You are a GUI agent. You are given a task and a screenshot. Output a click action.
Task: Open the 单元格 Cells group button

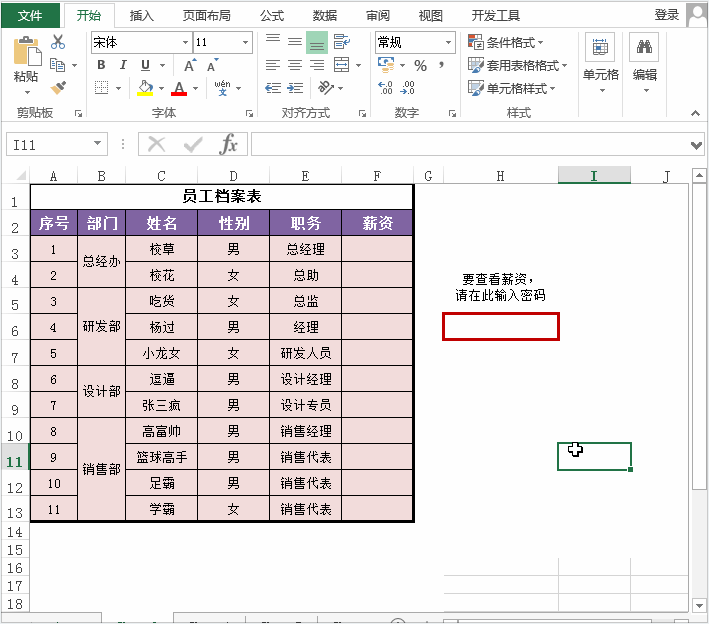(600, 63)
